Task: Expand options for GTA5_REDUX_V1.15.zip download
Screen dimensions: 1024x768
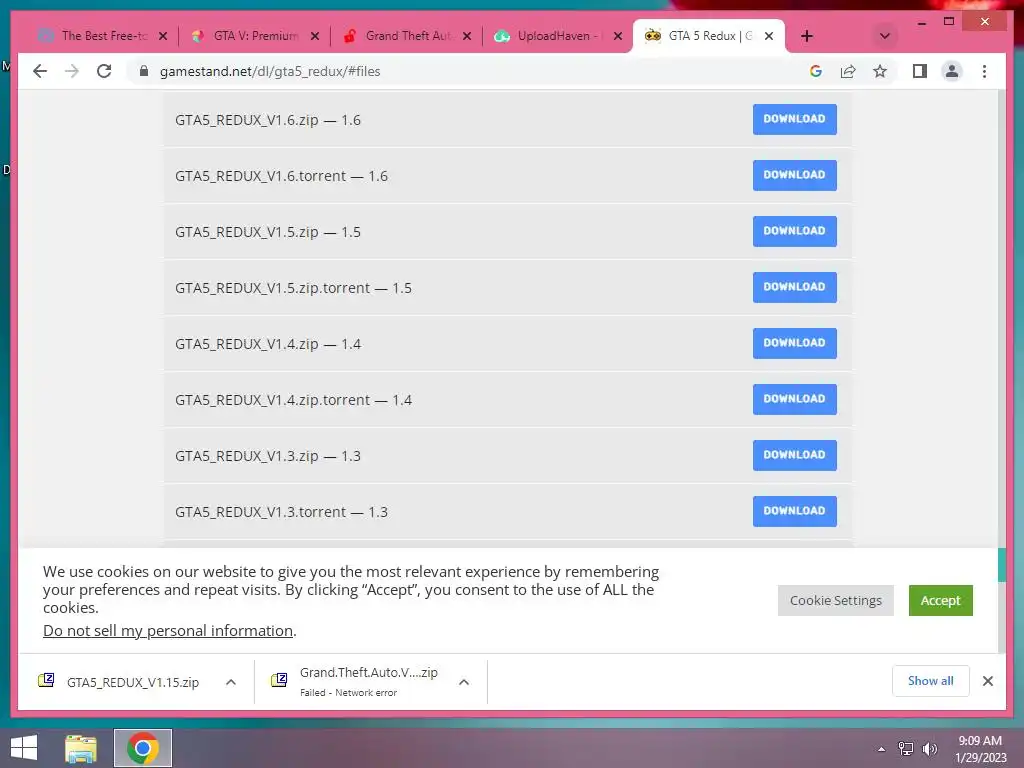Action: point(231,682)
